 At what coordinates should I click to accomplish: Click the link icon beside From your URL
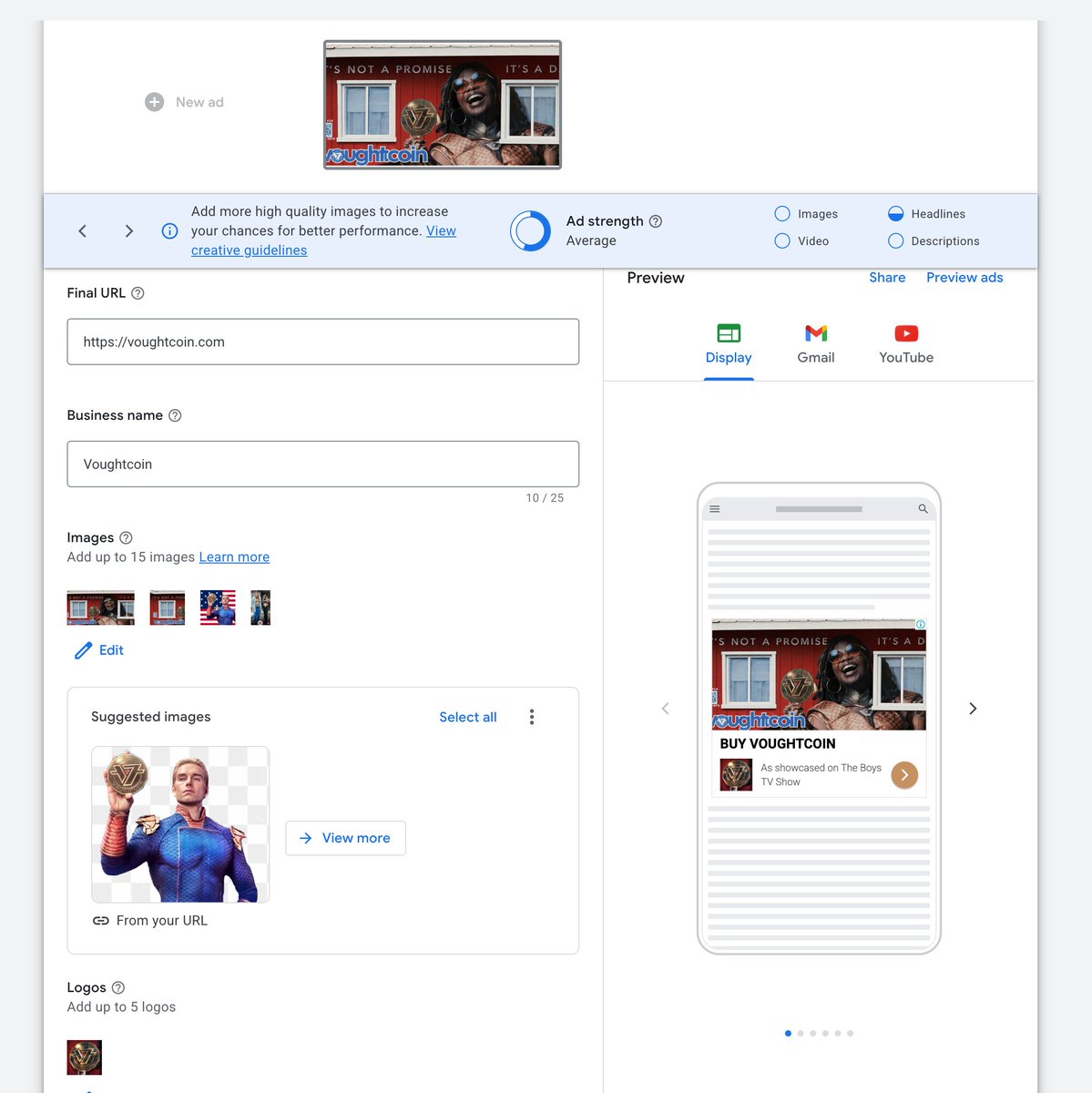coord(101,921)
